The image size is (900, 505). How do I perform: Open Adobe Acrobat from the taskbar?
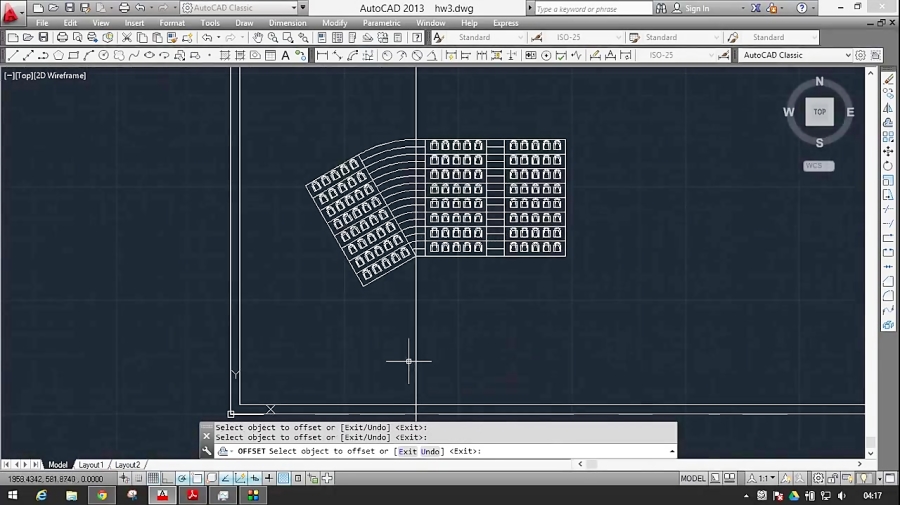pos(192,495)
